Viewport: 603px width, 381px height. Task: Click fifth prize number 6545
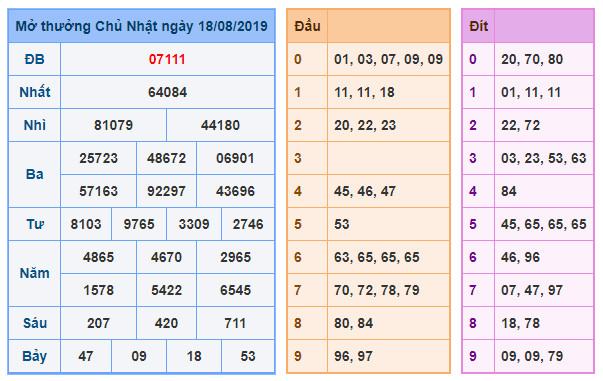(x=235, y=290)
